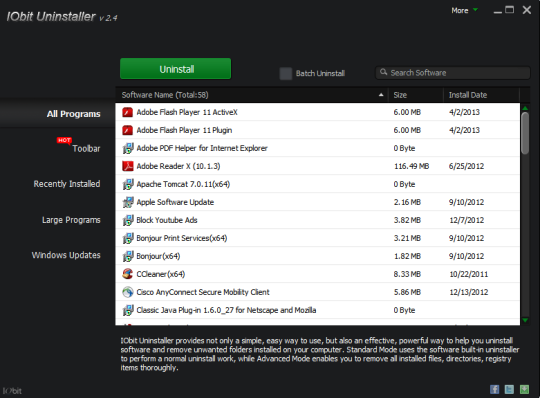This screenshot has width=540, height=398.
Task: Click the Cisco AnyConnect globe icon
Action: pos(128,292)
